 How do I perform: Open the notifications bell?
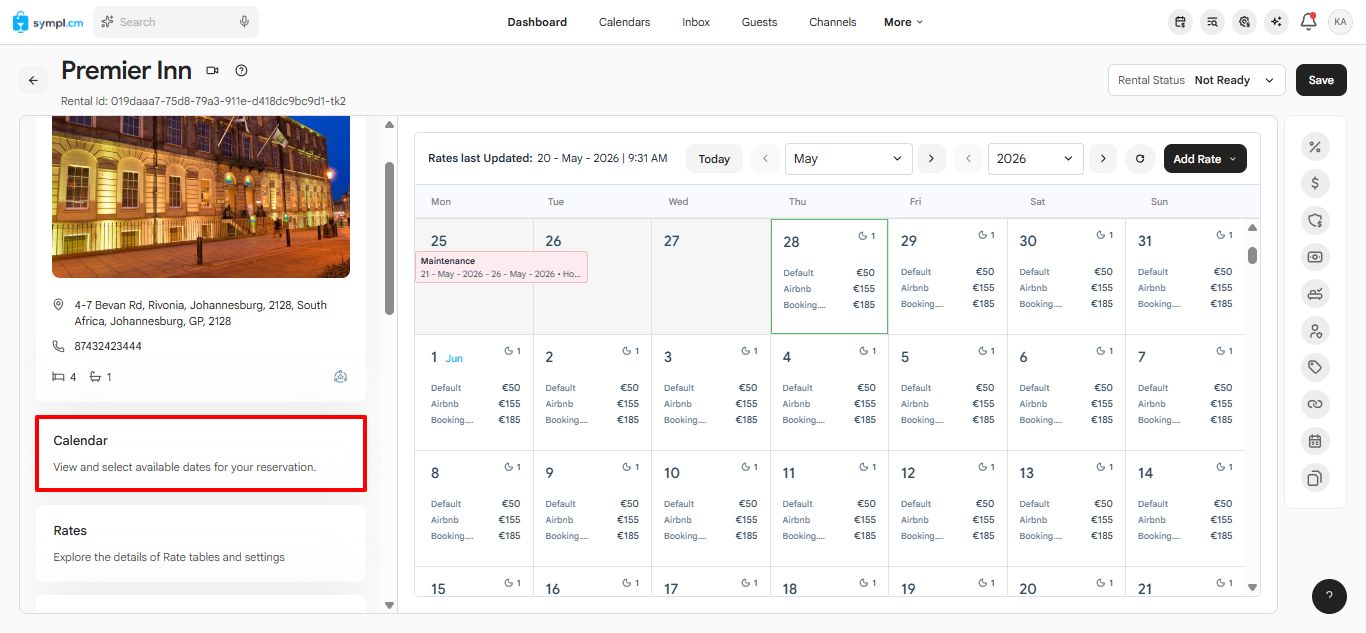1308,21
